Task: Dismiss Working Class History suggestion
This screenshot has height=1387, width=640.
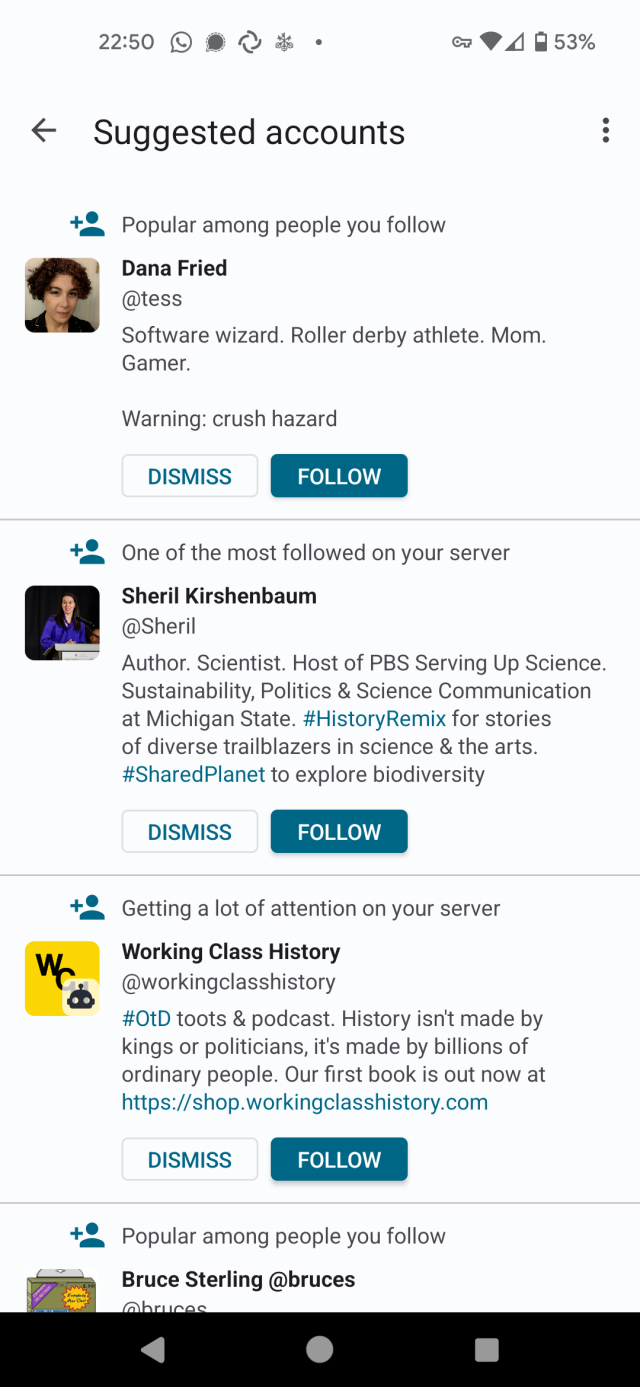Action: click(x=190, y=1160)
